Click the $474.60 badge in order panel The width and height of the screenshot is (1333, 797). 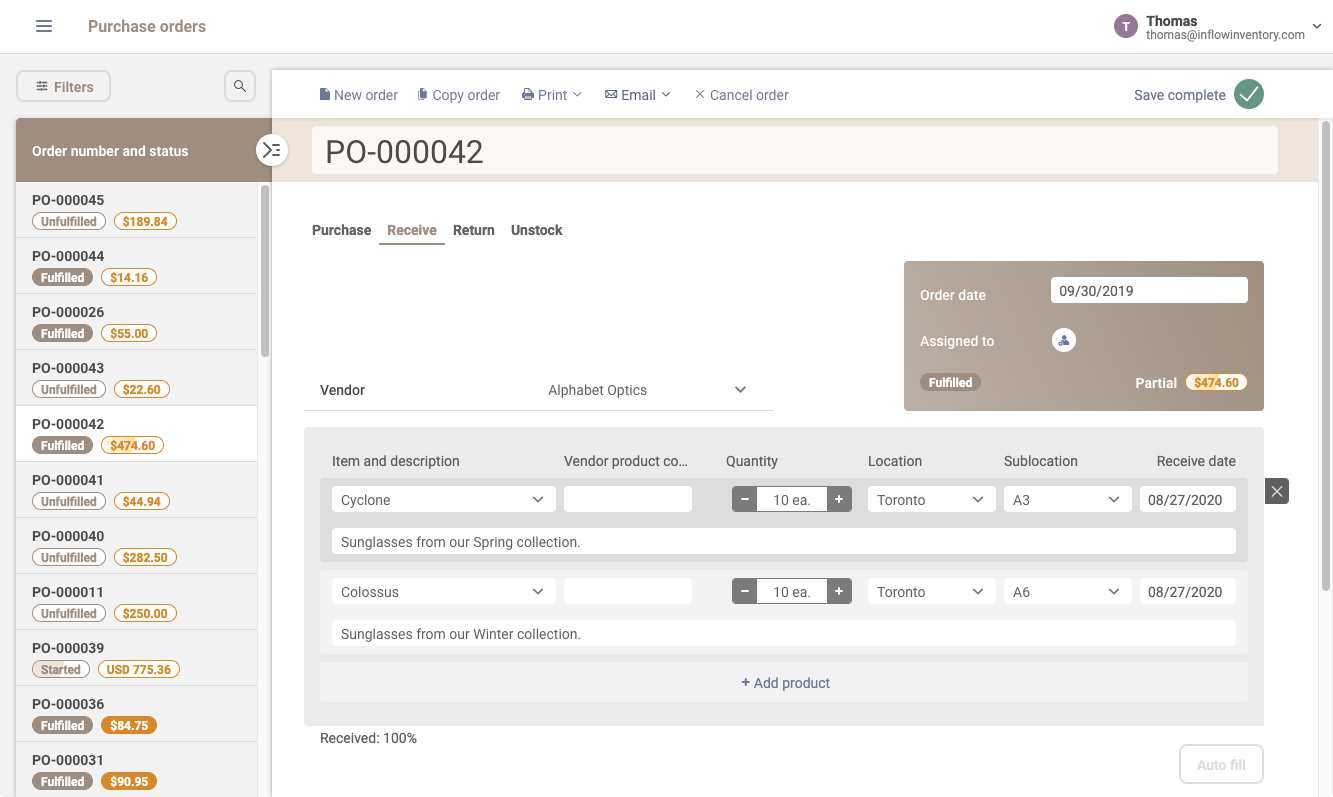tap(1216, 382)
